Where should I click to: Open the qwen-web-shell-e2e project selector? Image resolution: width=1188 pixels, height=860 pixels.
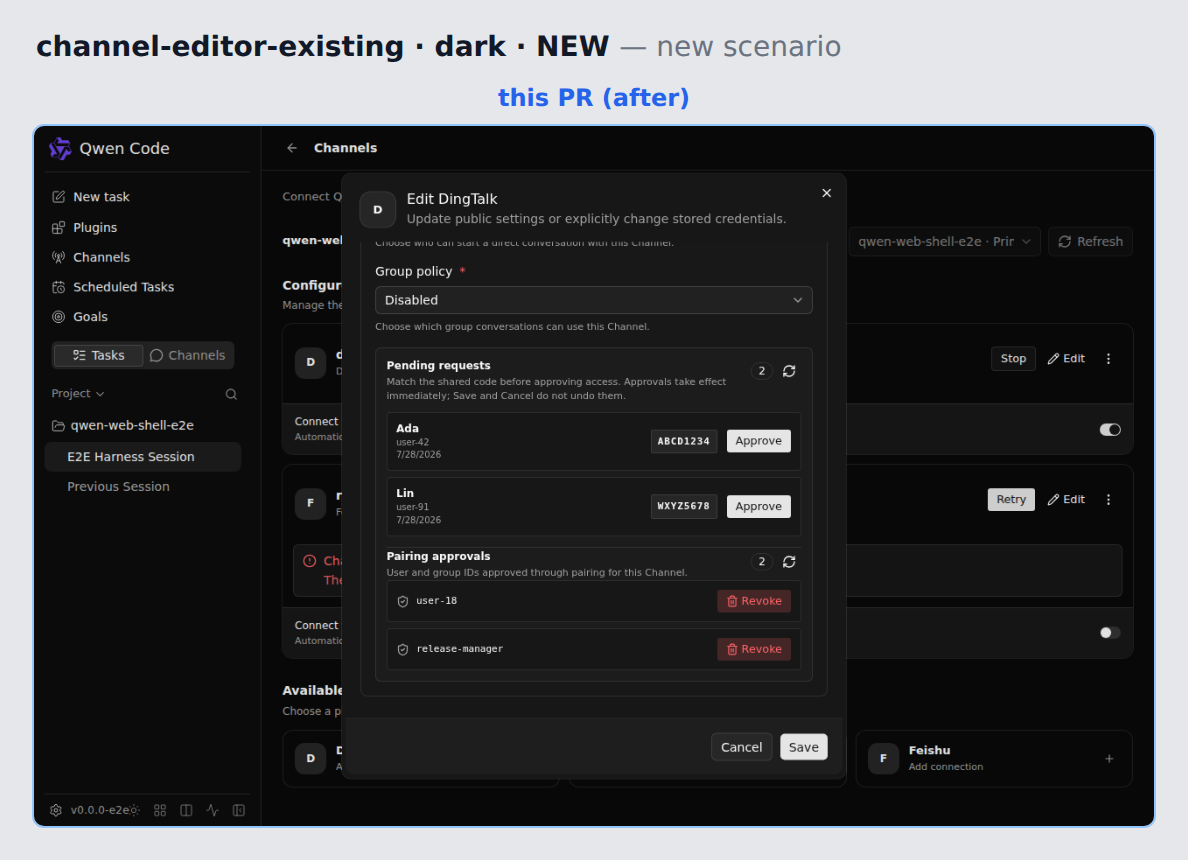coord(944,242)
